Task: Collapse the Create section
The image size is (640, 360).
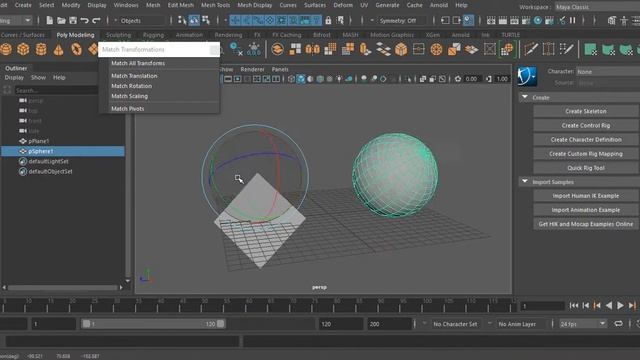Action: pyautogui.click(x=525, y=97)
